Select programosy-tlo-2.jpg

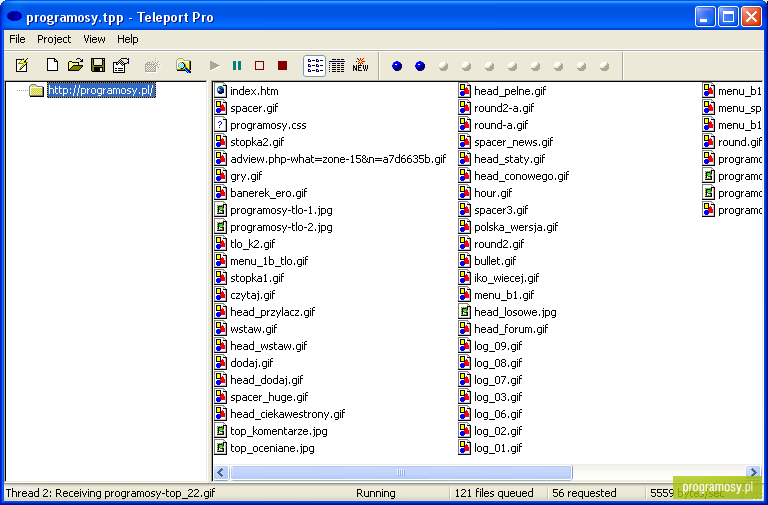[x=281, y=227]
